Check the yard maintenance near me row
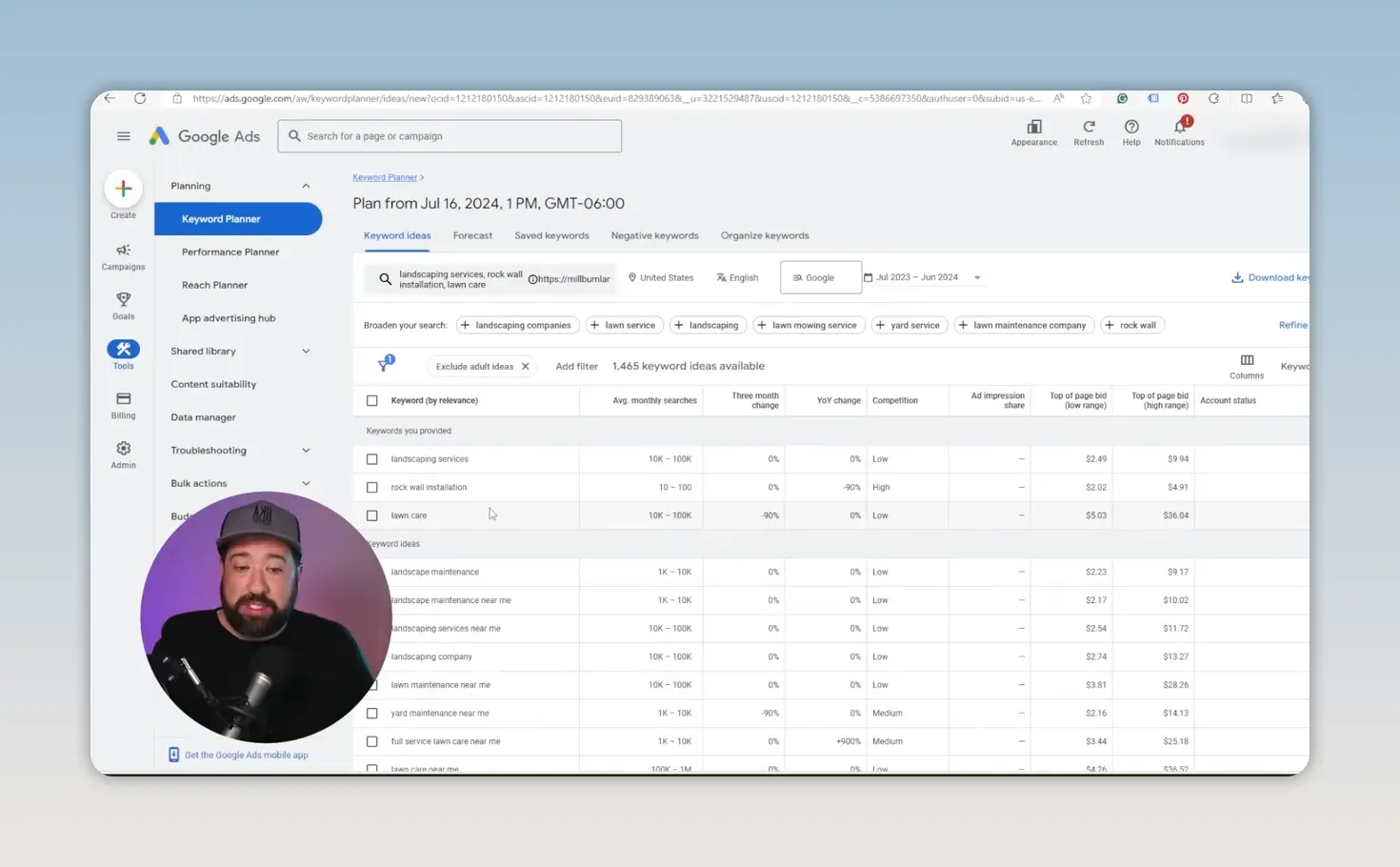Screen dimensions: 1400x867 pos(372,713)
